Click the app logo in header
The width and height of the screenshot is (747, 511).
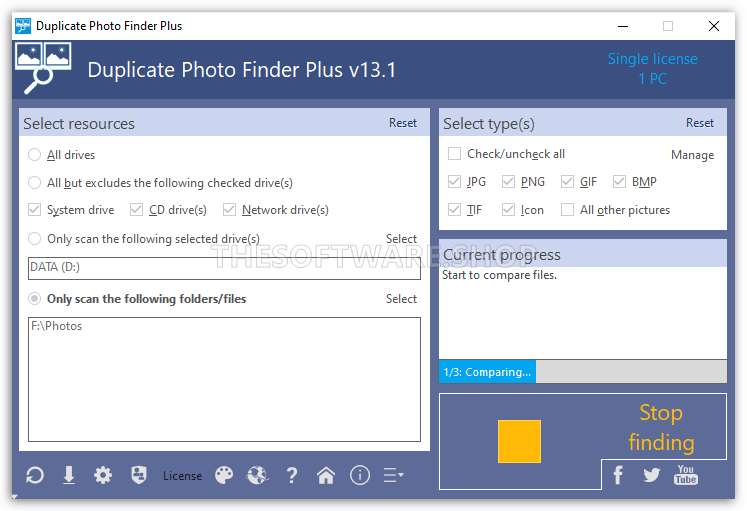pyautogui.click(x=43, y=68)
